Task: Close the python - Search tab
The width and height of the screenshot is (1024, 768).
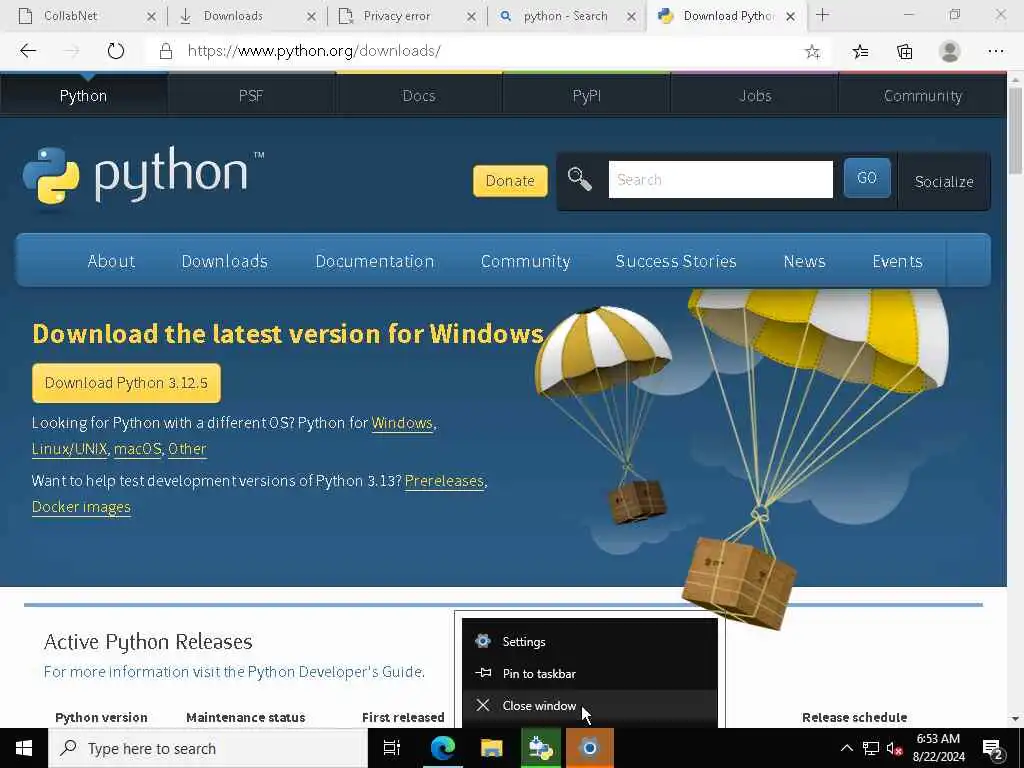Action: 631,17
